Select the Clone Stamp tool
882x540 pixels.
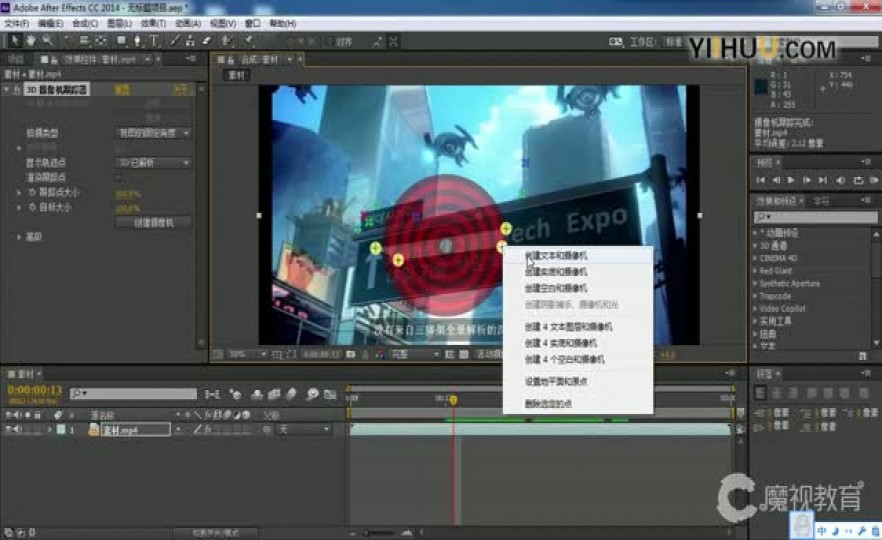click(190, 40)
